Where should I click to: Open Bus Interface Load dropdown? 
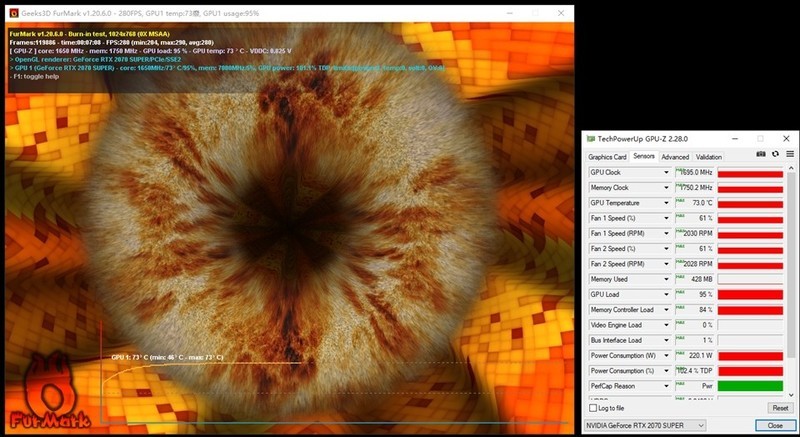tap(666, 341)
